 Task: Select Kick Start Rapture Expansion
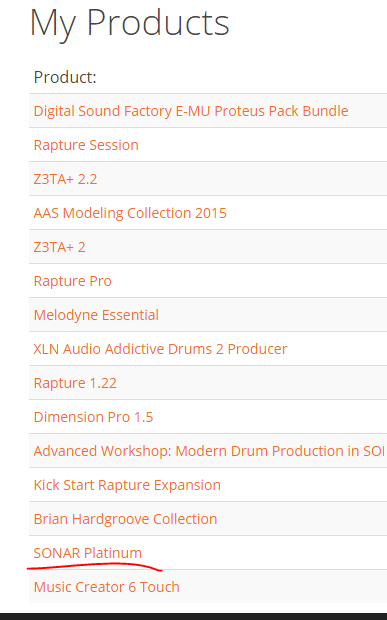click(x=127, y=485)
